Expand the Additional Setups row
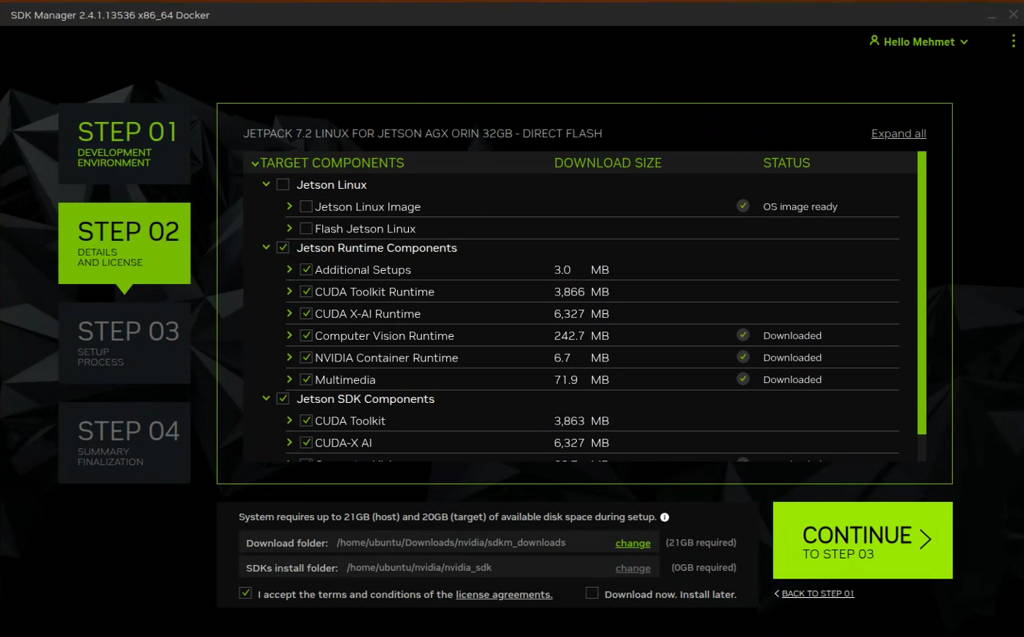 (289, 269)
